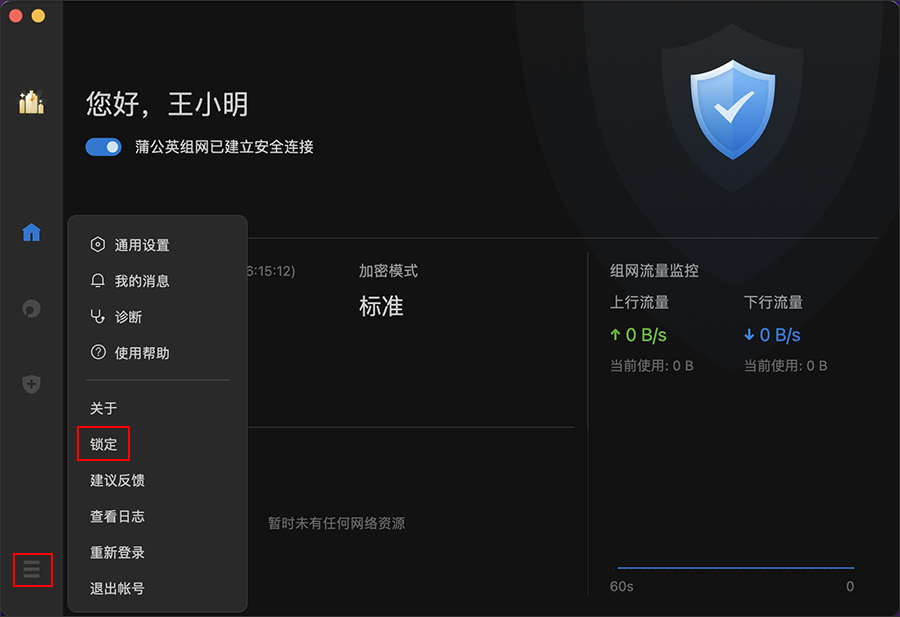Image resolution: width=900 pixels, height=617 pixels.
Task: Click the 标准 encryption mode value
Action: [381, 306]
